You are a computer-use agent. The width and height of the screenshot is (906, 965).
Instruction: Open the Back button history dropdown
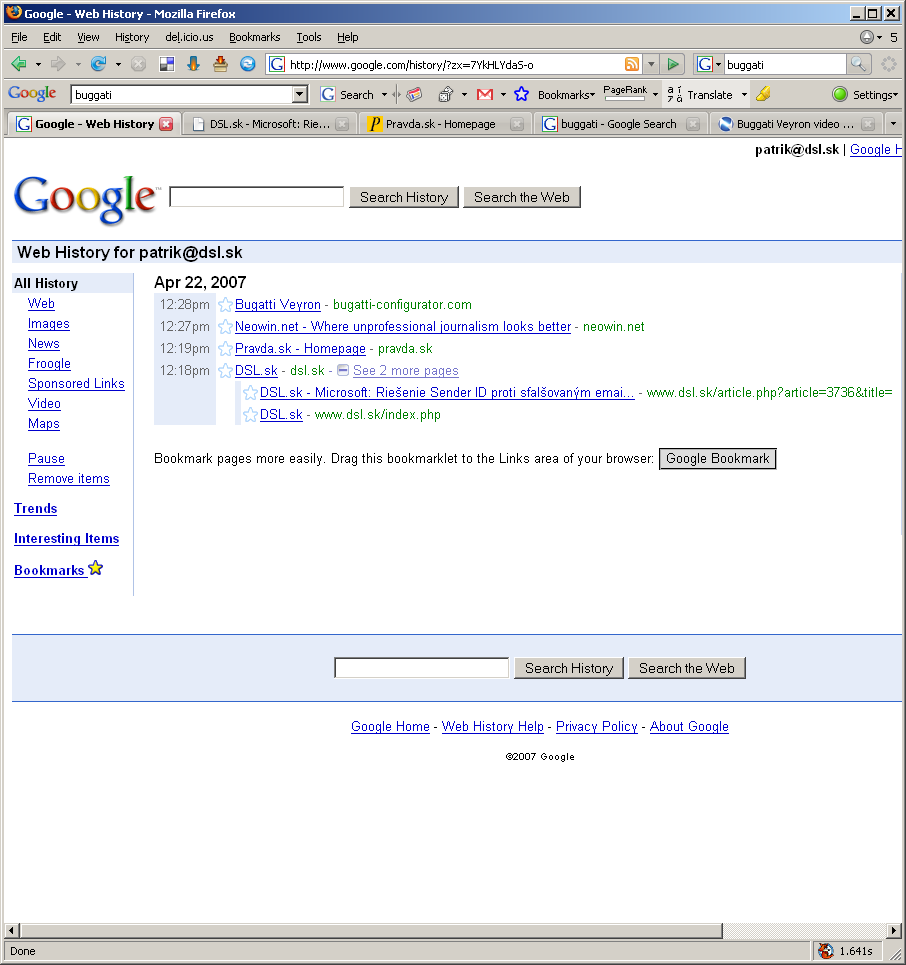[38, 64]
